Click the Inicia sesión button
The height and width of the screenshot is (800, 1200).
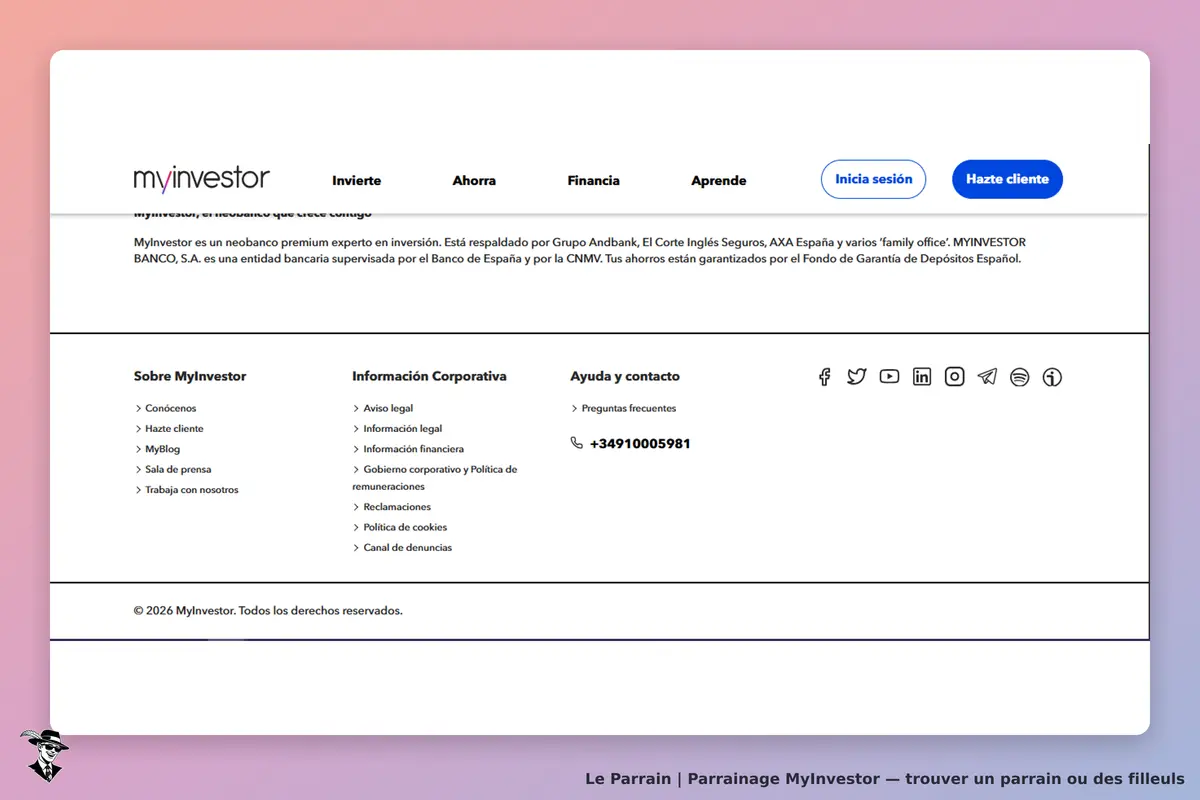point(874,179)
